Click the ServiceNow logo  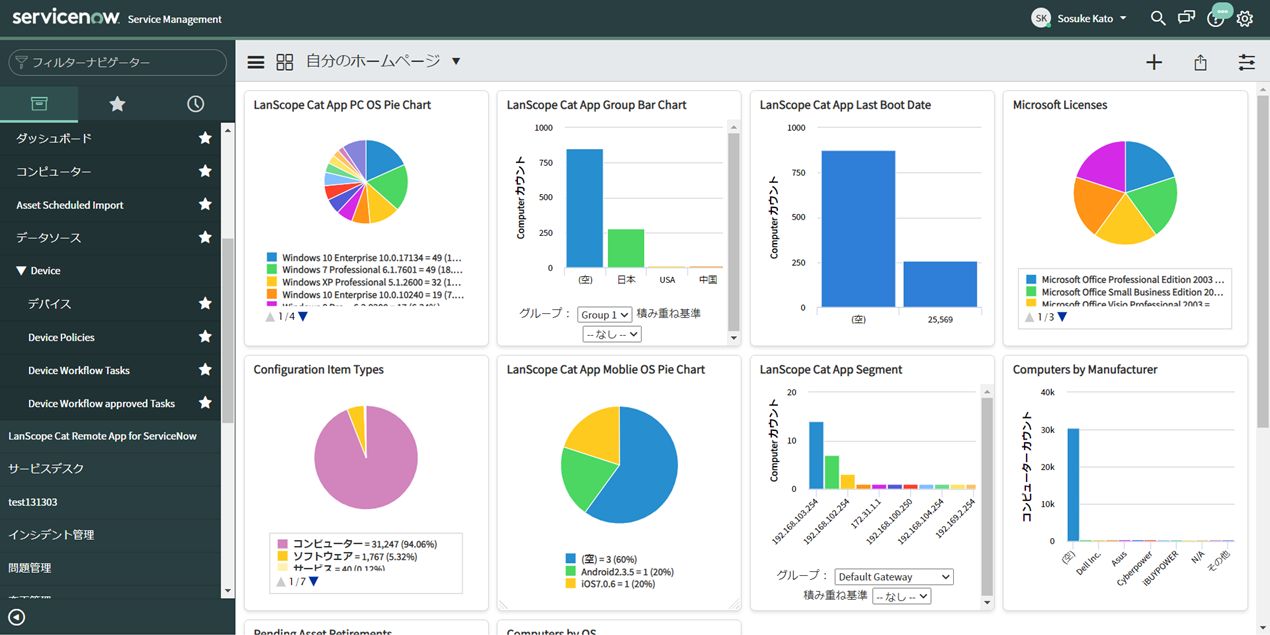pyautogui.click(x=66, y=18)
